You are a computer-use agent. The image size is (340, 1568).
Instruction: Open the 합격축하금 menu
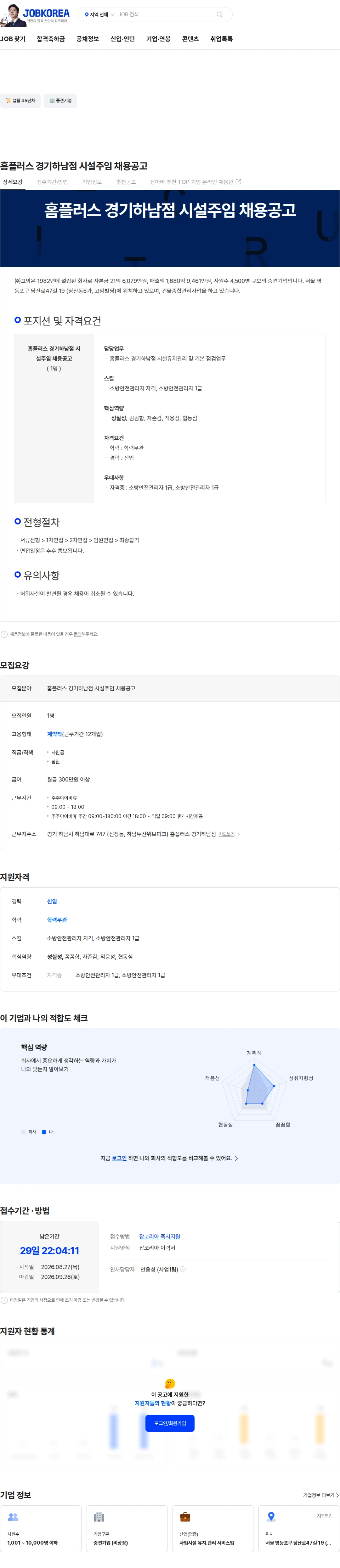(x=51, y=39)
